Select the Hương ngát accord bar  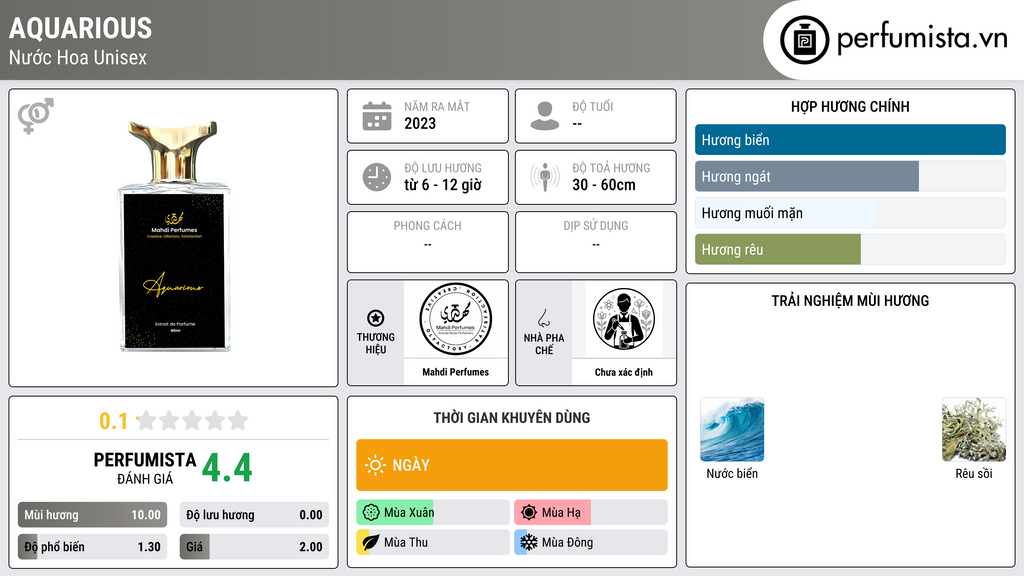click(x=850, y=176)
